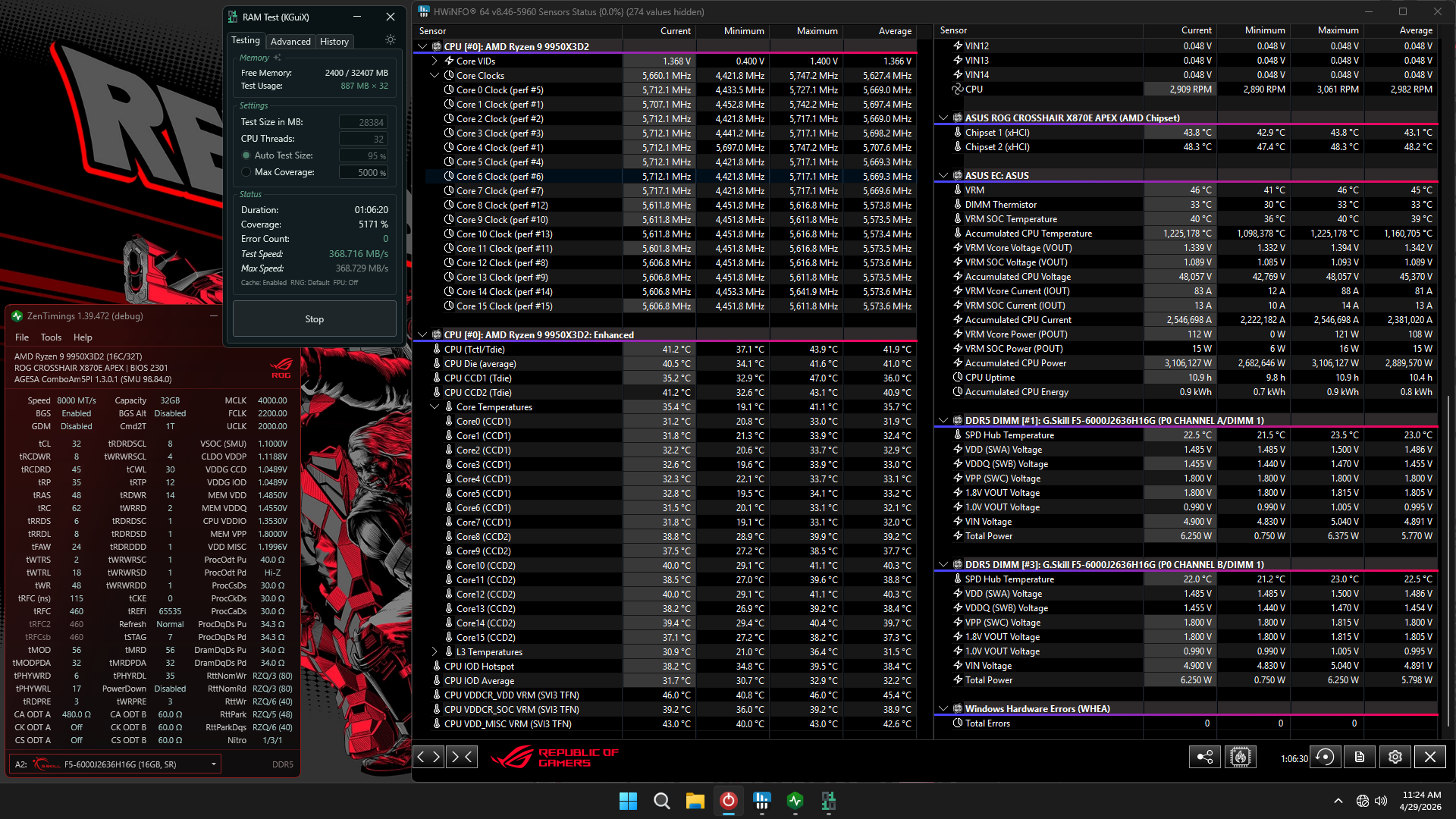The width and height of the screenshot is (1456, 819).
Task: Click the Maximum column header in left HWiNFO pane
Action: [x=806, y=31]
